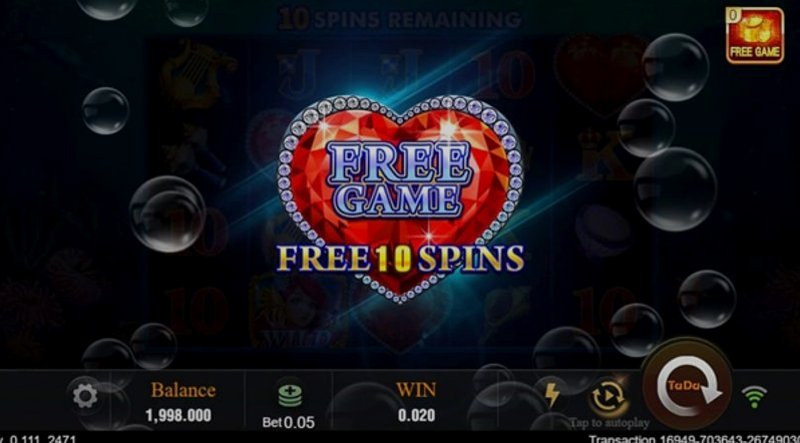Toggle the lightning turbo spin icon
This screenshot has height=443, width=800.
pos(552,395)
